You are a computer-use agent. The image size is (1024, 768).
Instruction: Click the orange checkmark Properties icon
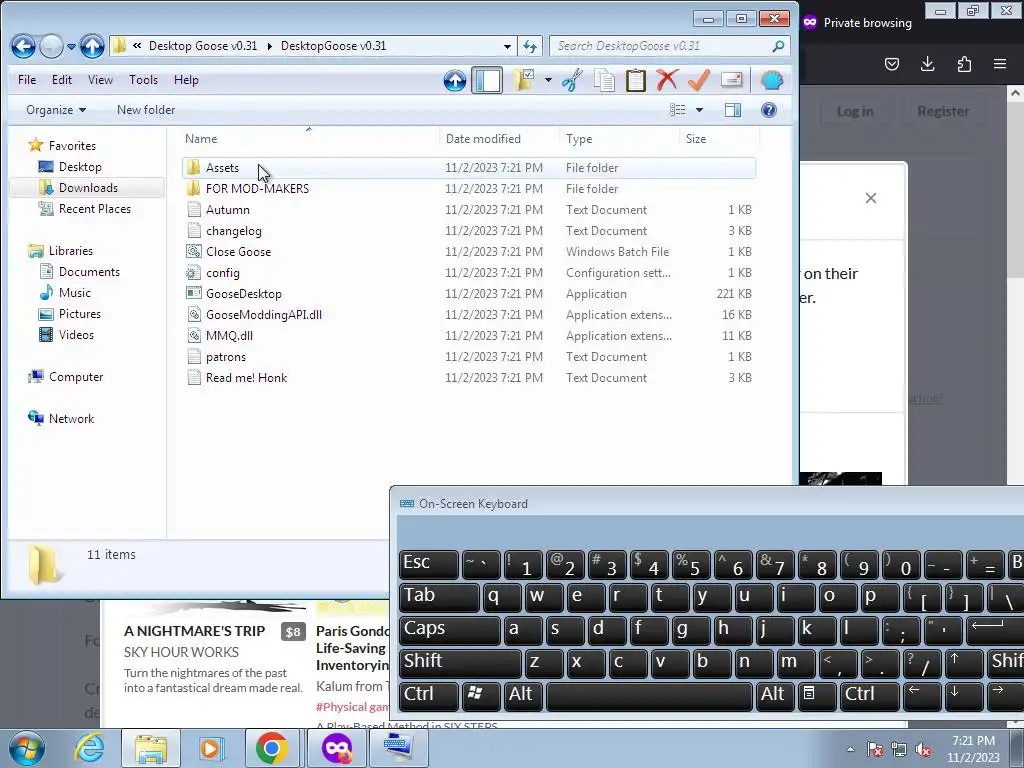pyautogui.click(x=699, y=80)
